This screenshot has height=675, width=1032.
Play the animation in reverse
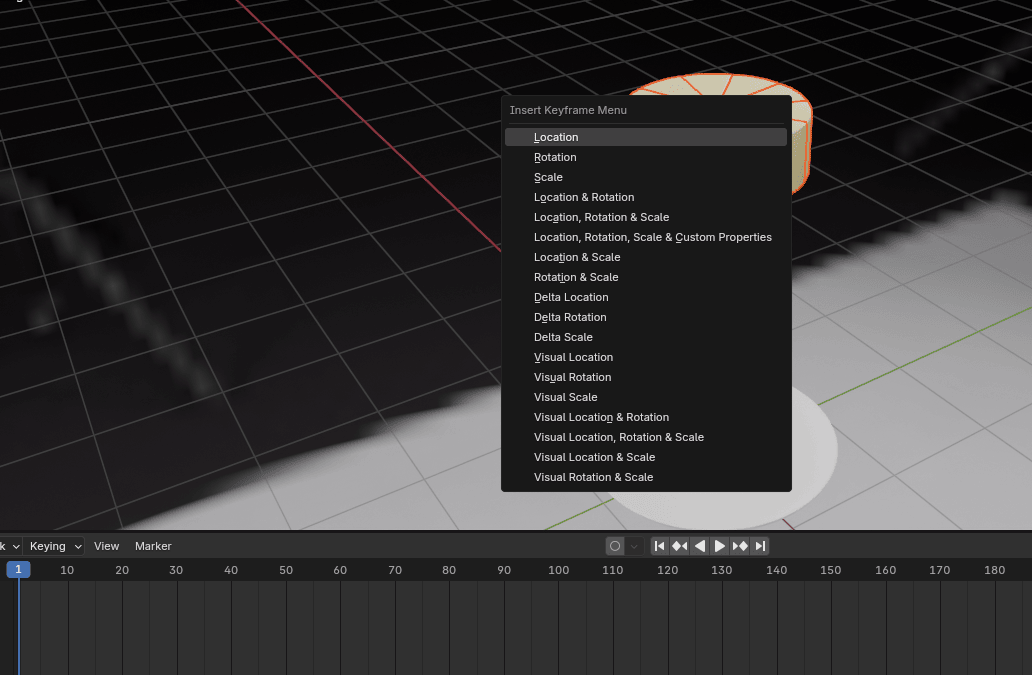click(700, 546)
